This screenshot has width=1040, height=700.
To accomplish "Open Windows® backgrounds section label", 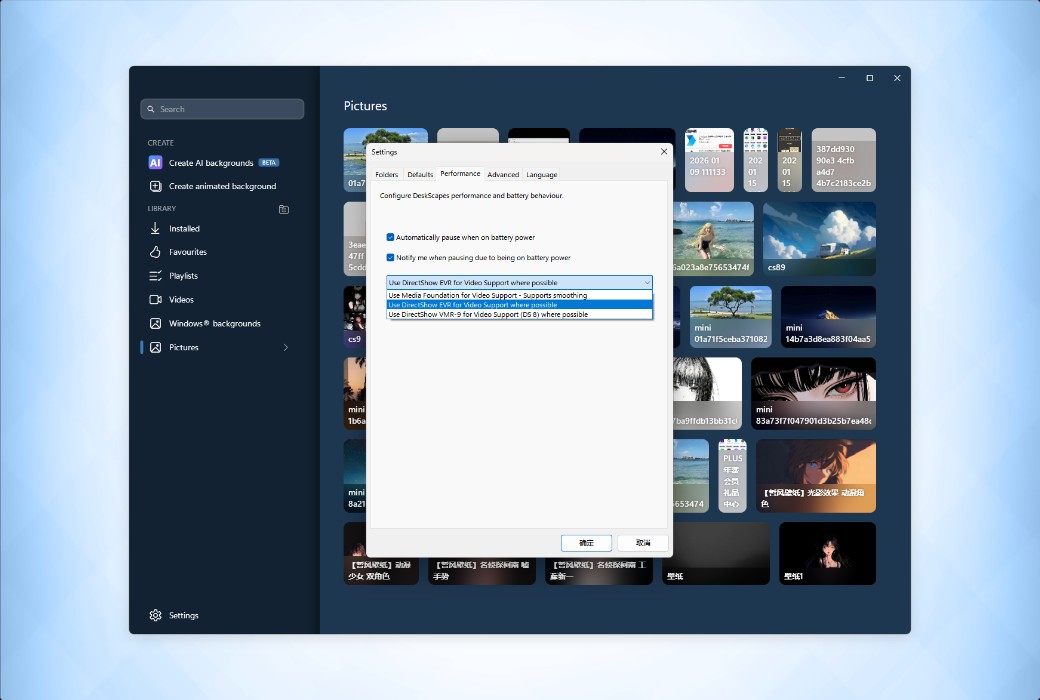I will pos(215,324).
